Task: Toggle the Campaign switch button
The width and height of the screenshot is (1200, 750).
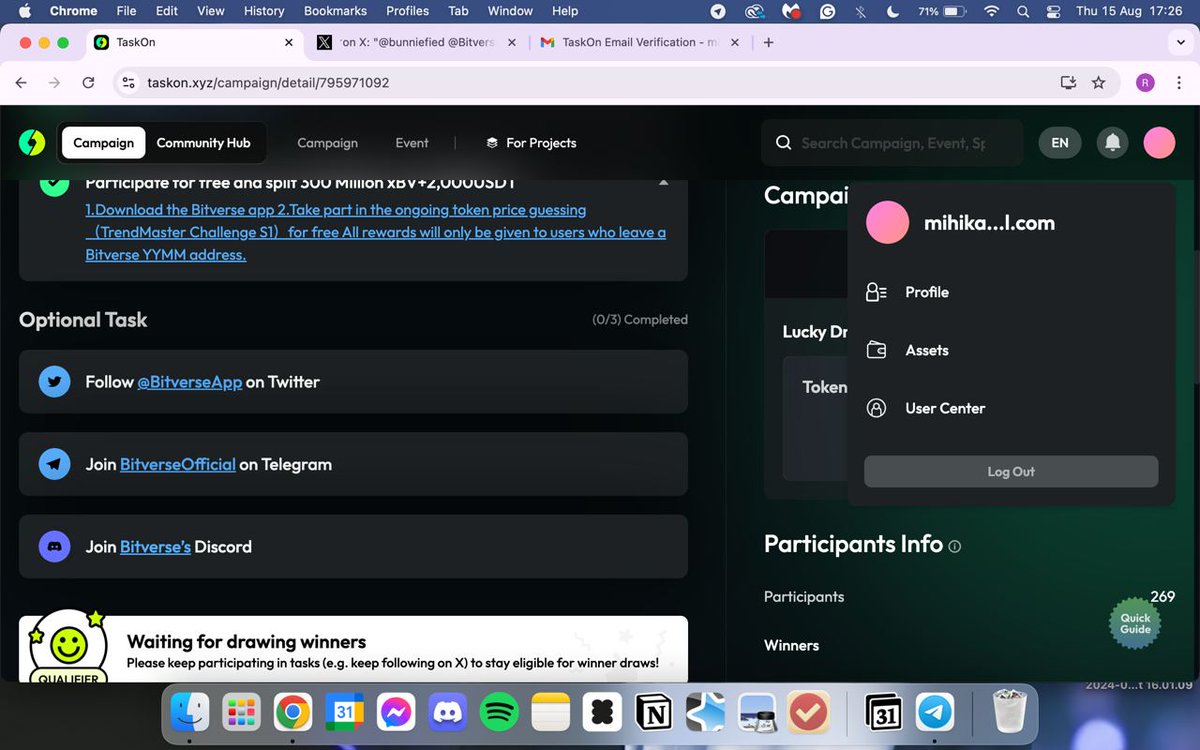Action: (x=103, y=143)
